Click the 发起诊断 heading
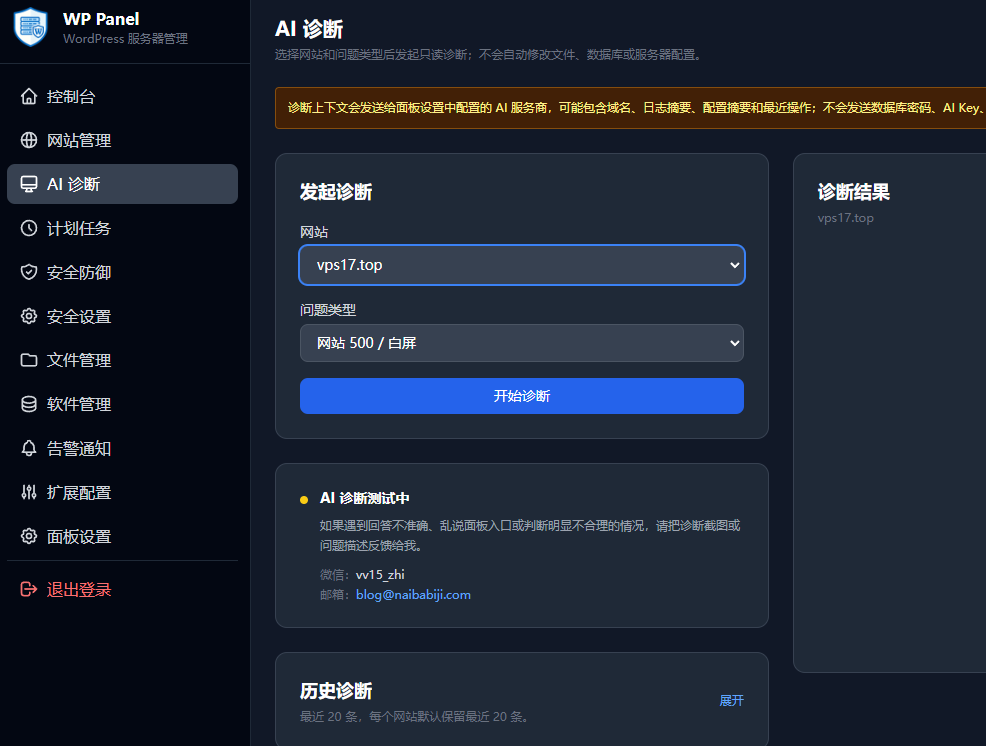Image resolution: width=986 pixels, height=746 pixels. point(336,192)
